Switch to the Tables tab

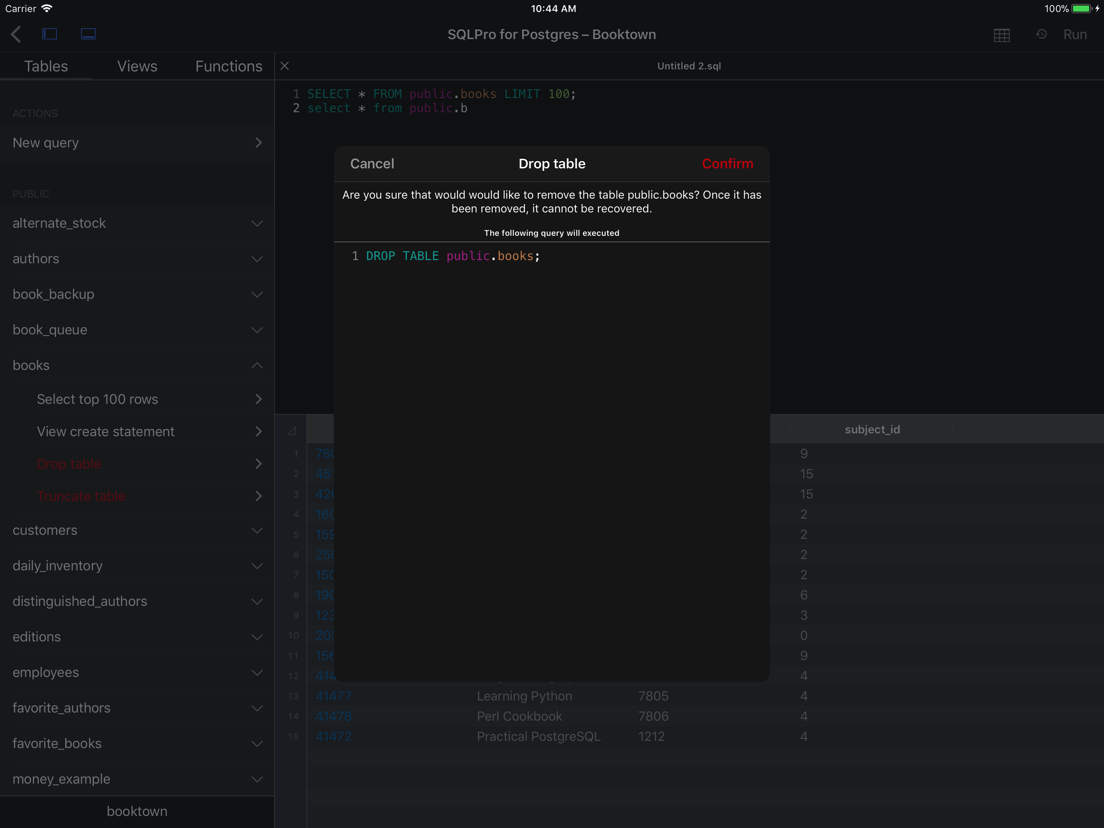tap(46, 66)
